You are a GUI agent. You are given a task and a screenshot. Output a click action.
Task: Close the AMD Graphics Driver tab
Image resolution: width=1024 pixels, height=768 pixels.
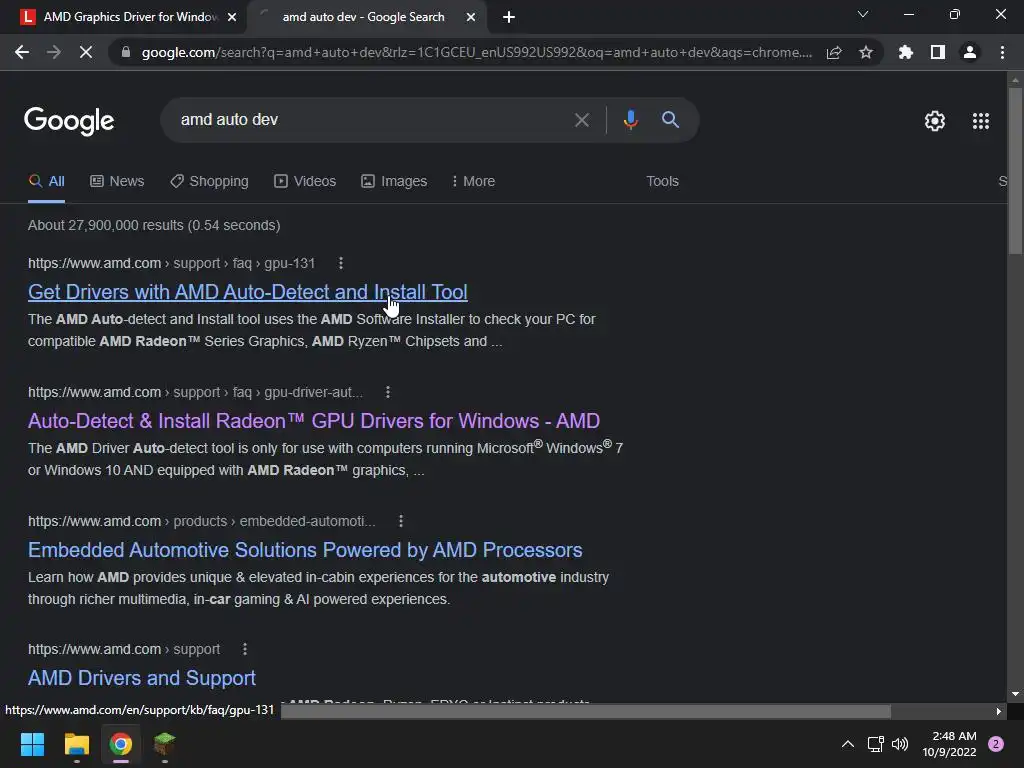232,17
